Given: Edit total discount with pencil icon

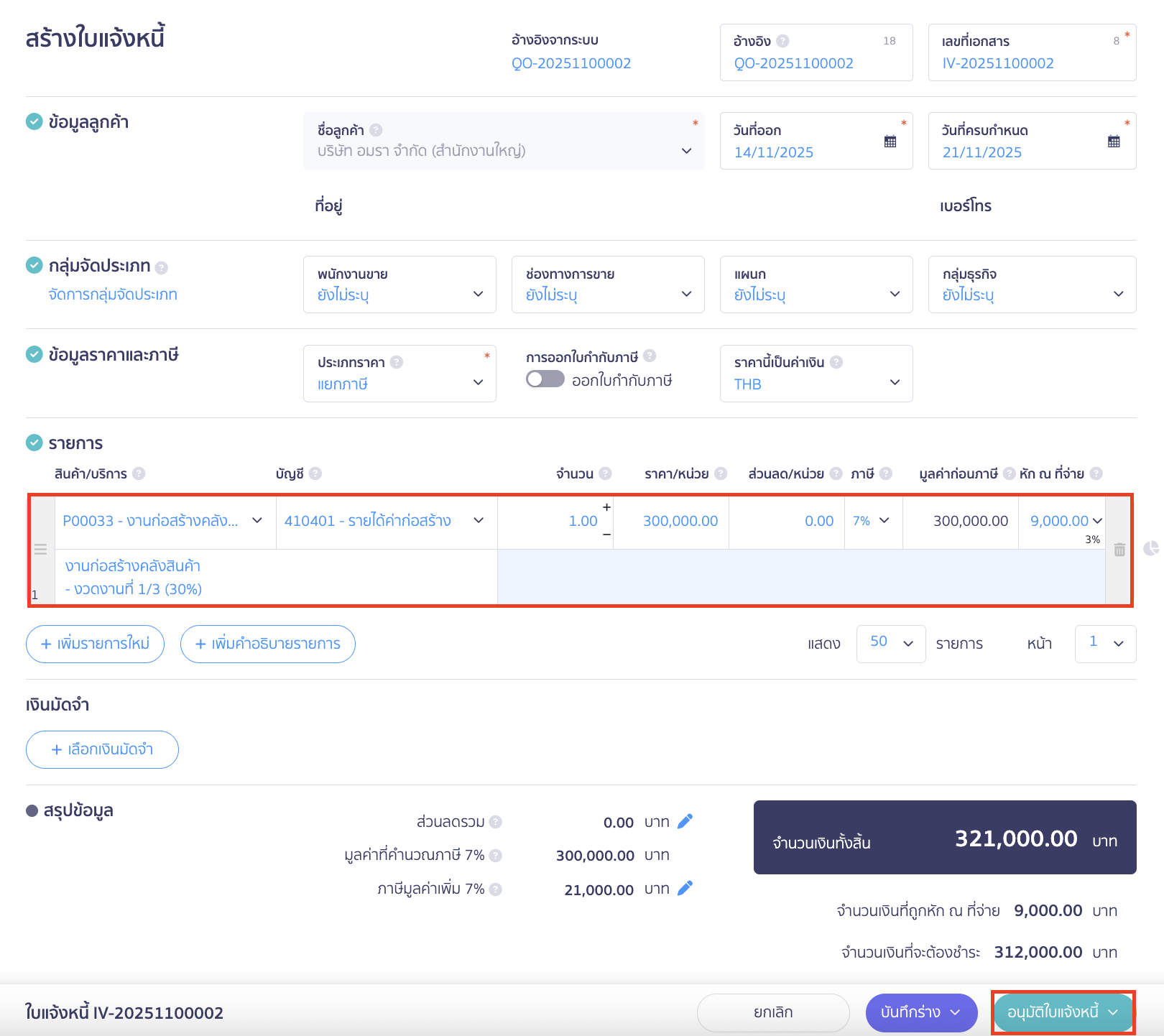Looking at the screenshot, I should click(685, 821).
